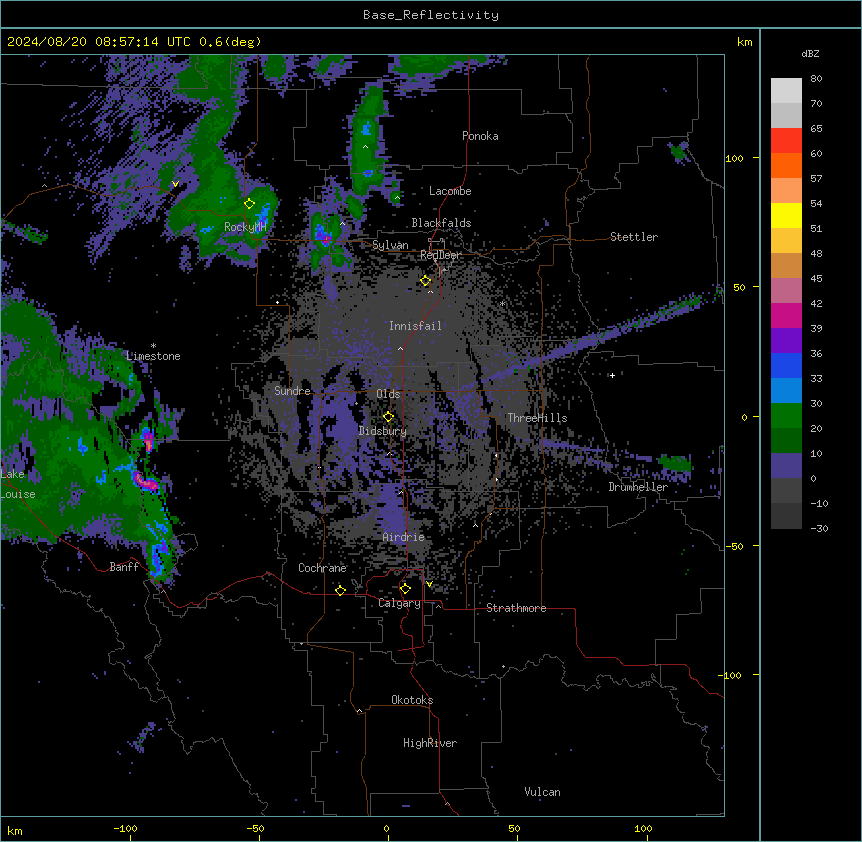Select the magenta 42-39 dBZ swatch
862x842 pixels.
pos(786,315)
